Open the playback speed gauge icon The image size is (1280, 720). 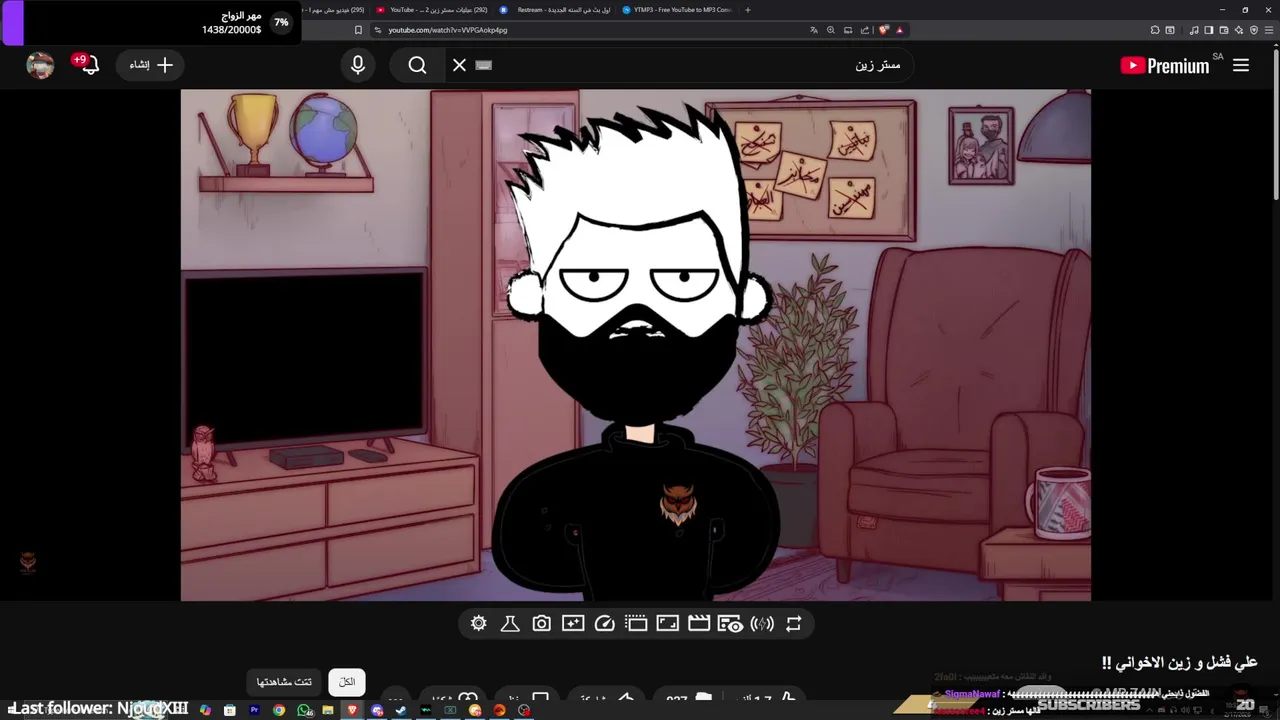(x=604, y=624)
